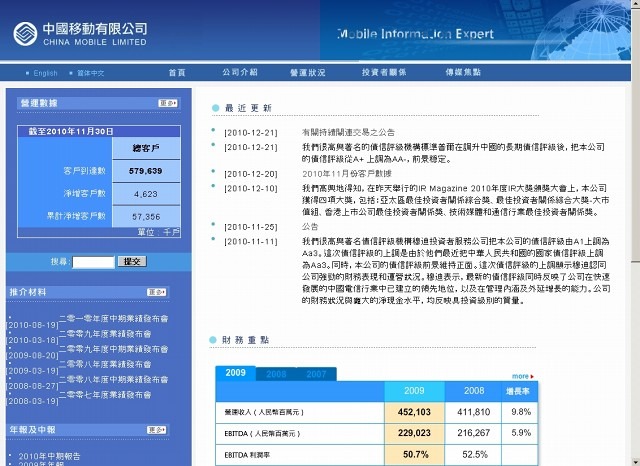
Task: Click the 增長率 column header
Action: tap(518, 391)
